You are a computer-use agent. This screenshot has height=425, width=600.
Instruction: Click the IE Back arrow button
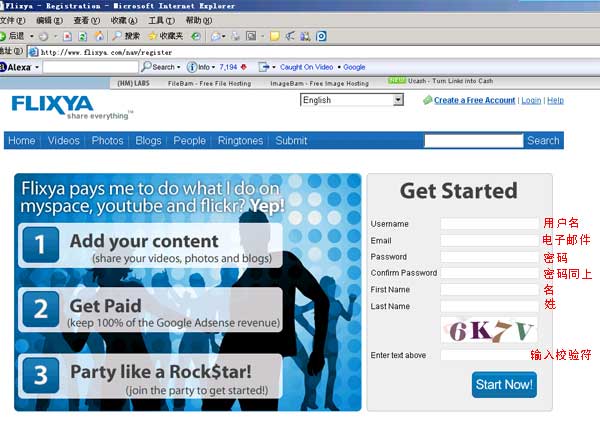pyautogui.click(x=8, y=36)
